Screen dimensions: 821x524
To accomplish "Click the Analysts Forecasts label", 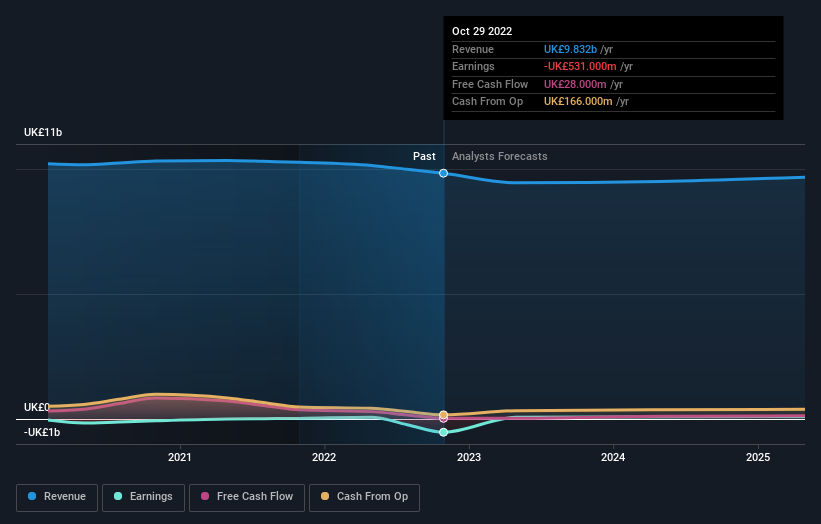I will click(500, 157).
